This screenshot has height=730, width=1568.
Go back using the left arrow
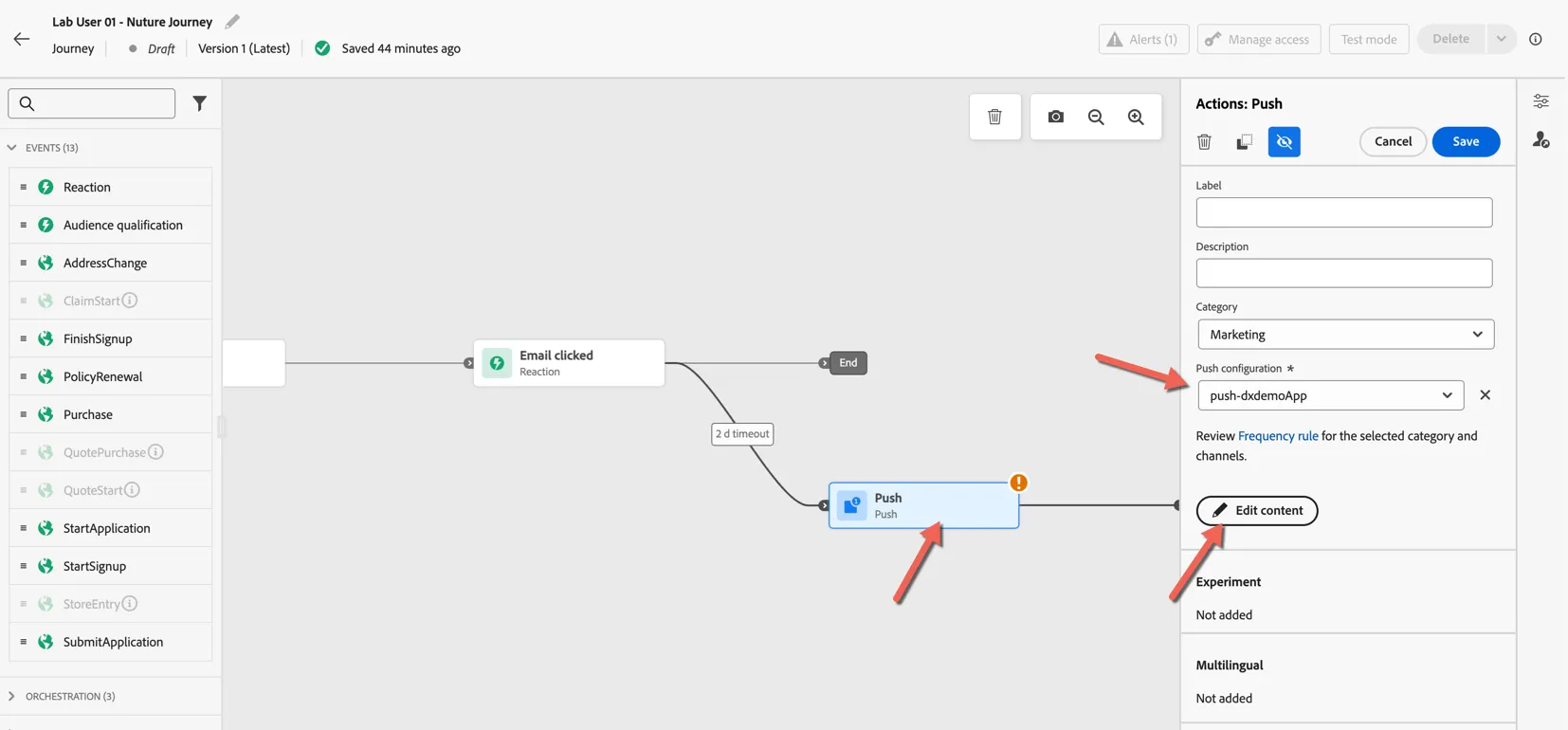click(x=22, y=39)
